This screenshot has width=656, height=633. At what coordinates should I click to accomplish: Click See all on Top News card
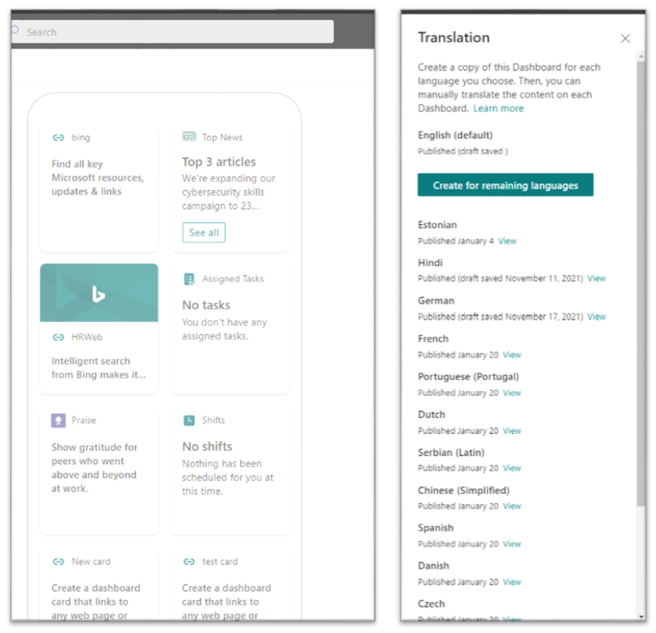204,233
